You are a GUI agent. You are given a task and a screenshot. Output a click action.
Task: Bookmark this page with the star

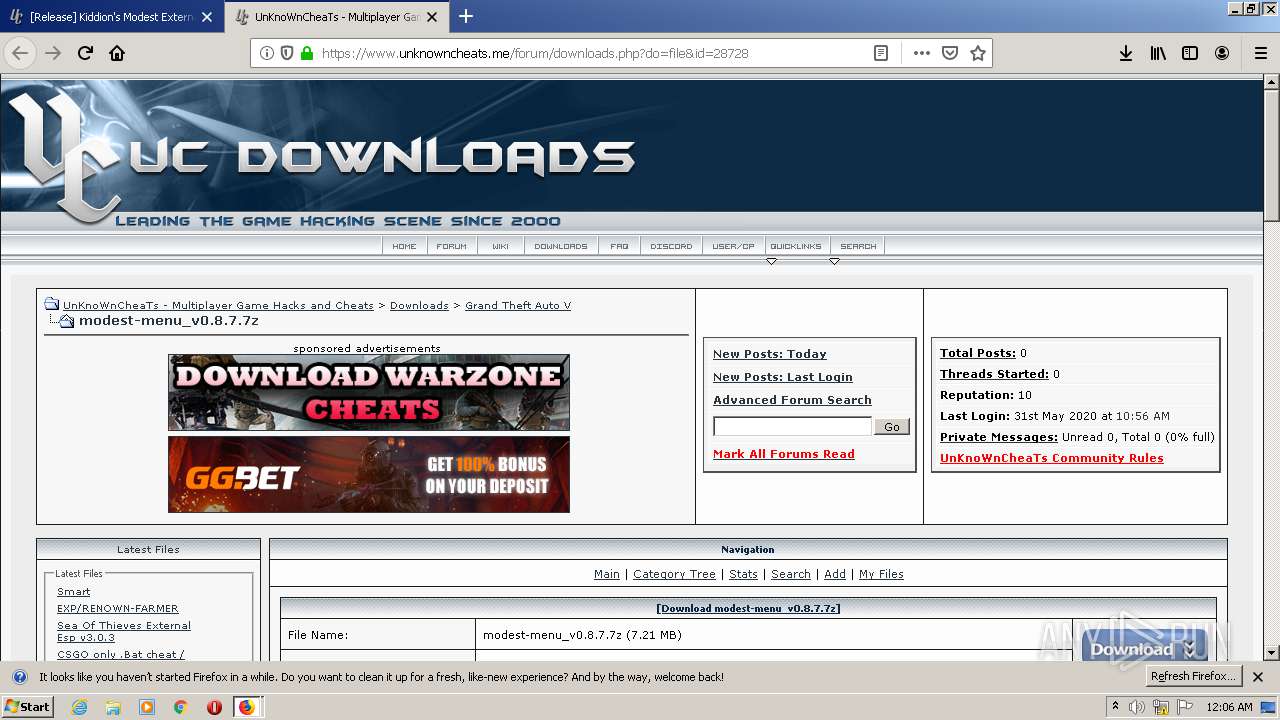(x=978, y=53)
